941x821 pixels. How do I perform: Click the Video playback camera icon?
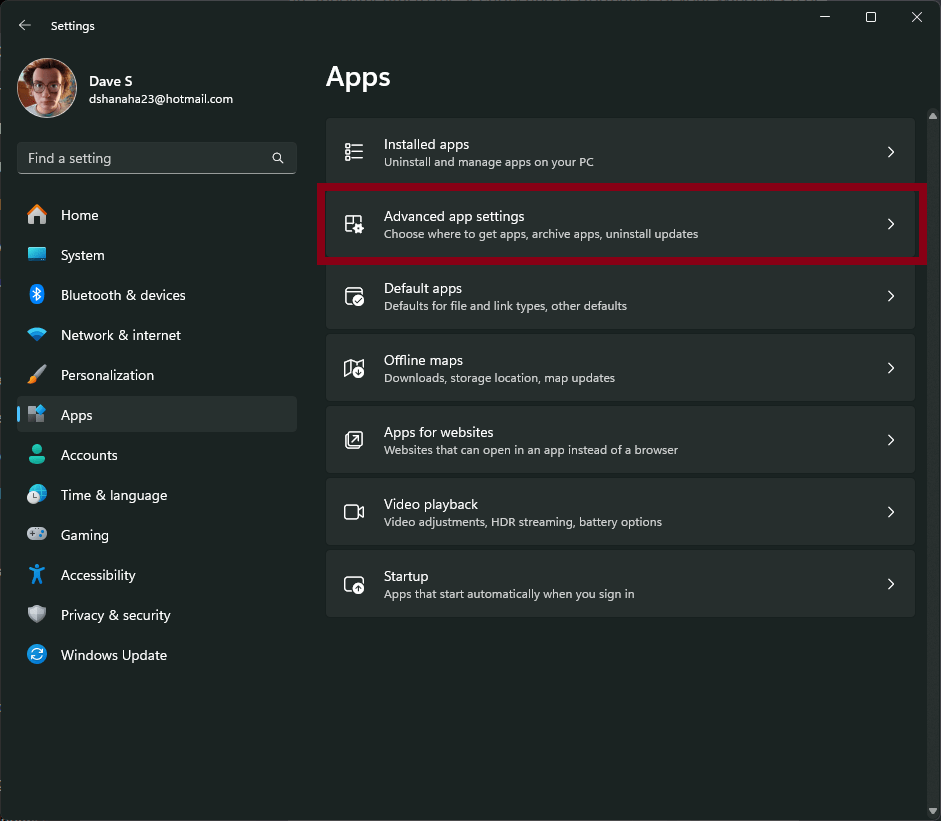353,512
